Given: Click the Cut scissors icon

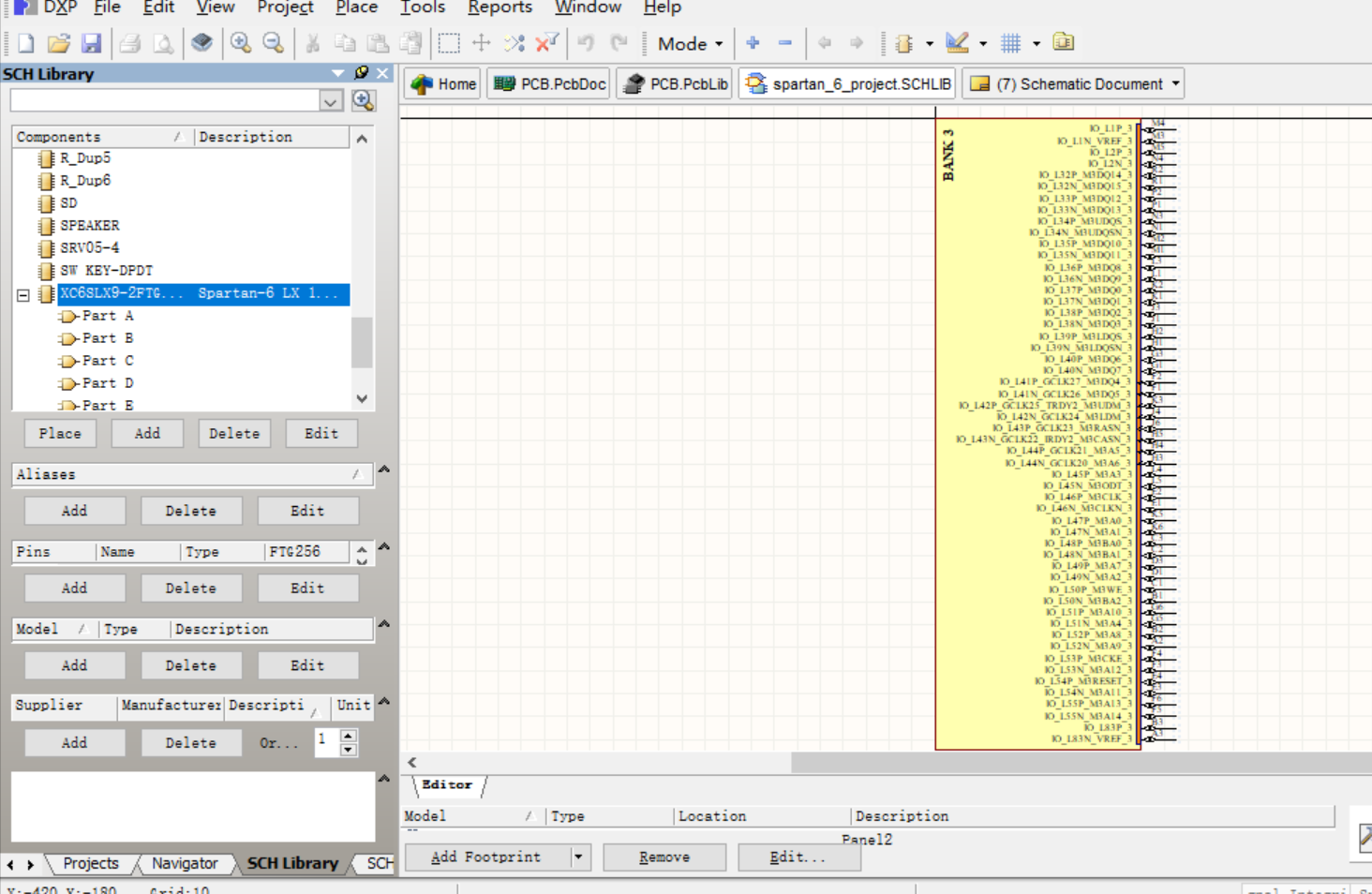Looking at the screenshot, I should click(x=313, y=43).
